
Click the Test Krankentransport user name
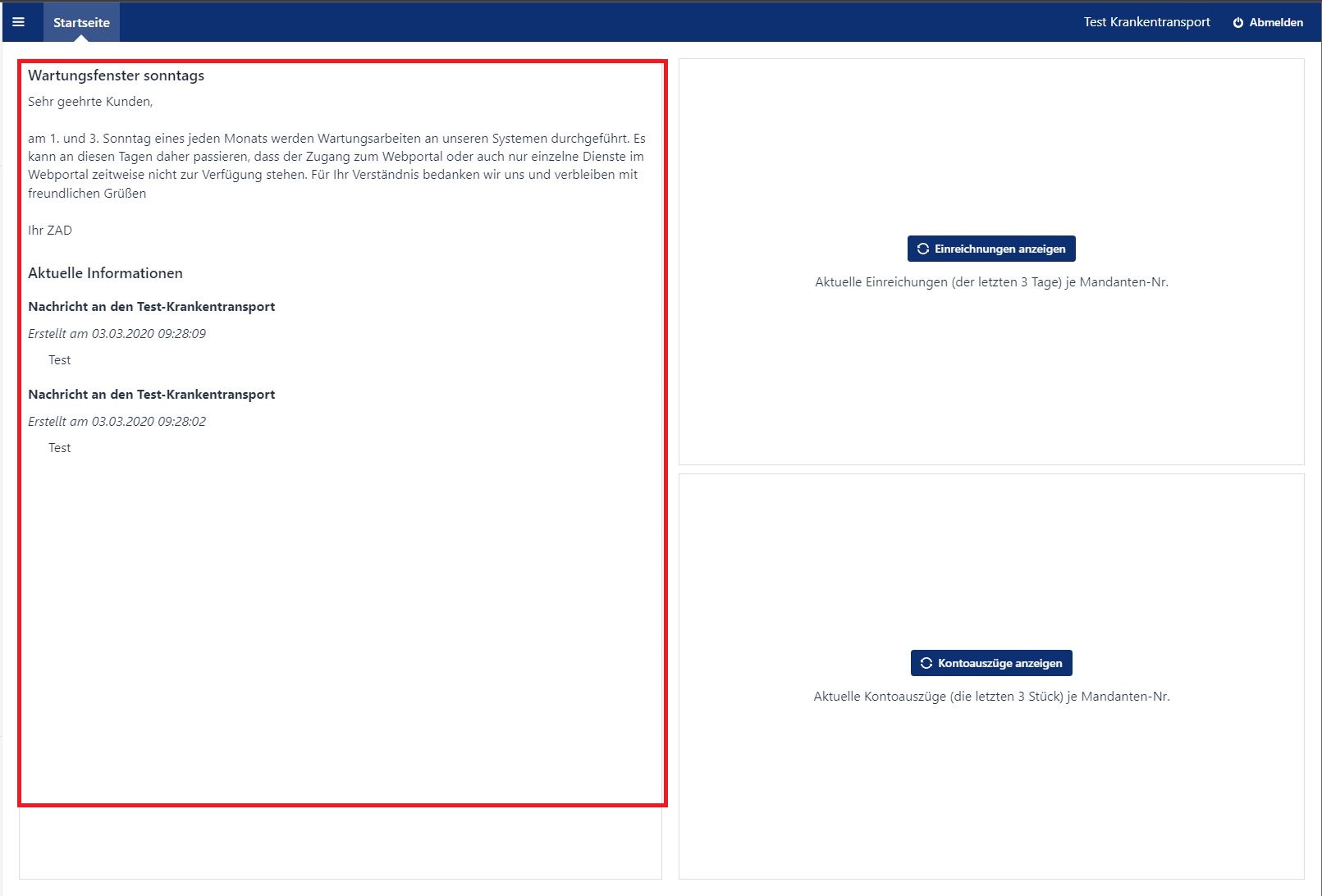(x=1146, y=22)
